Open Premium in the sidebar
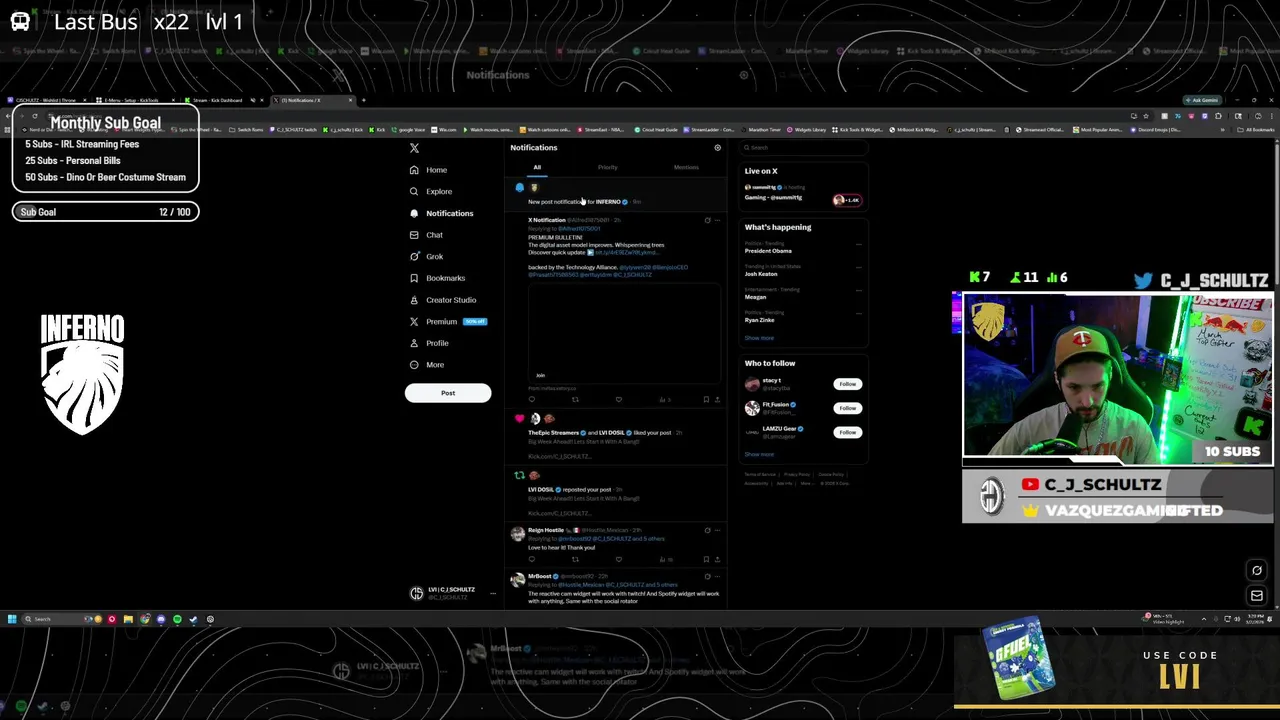 coord(447,321)
